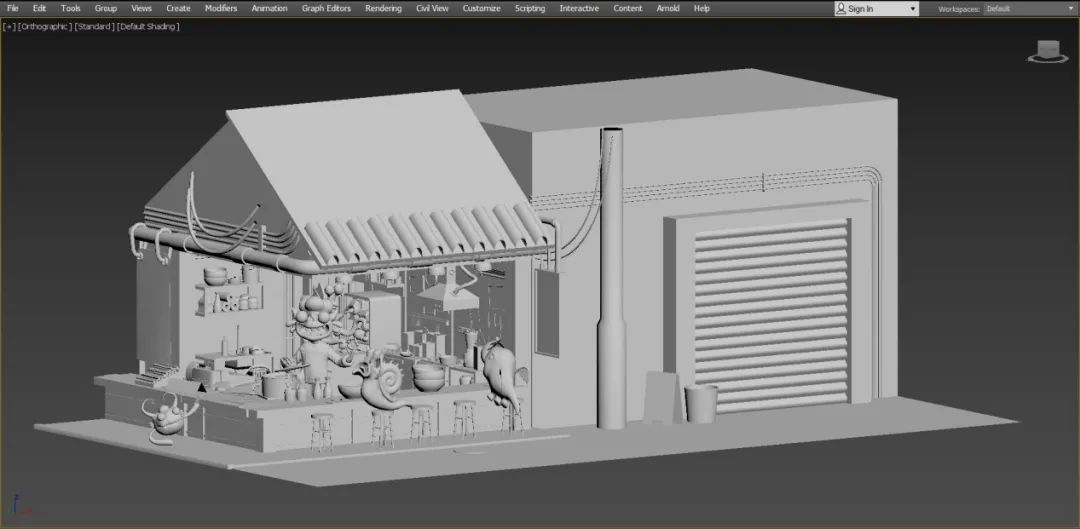
Task: Open the Tools menu
Action: (70, 8)
